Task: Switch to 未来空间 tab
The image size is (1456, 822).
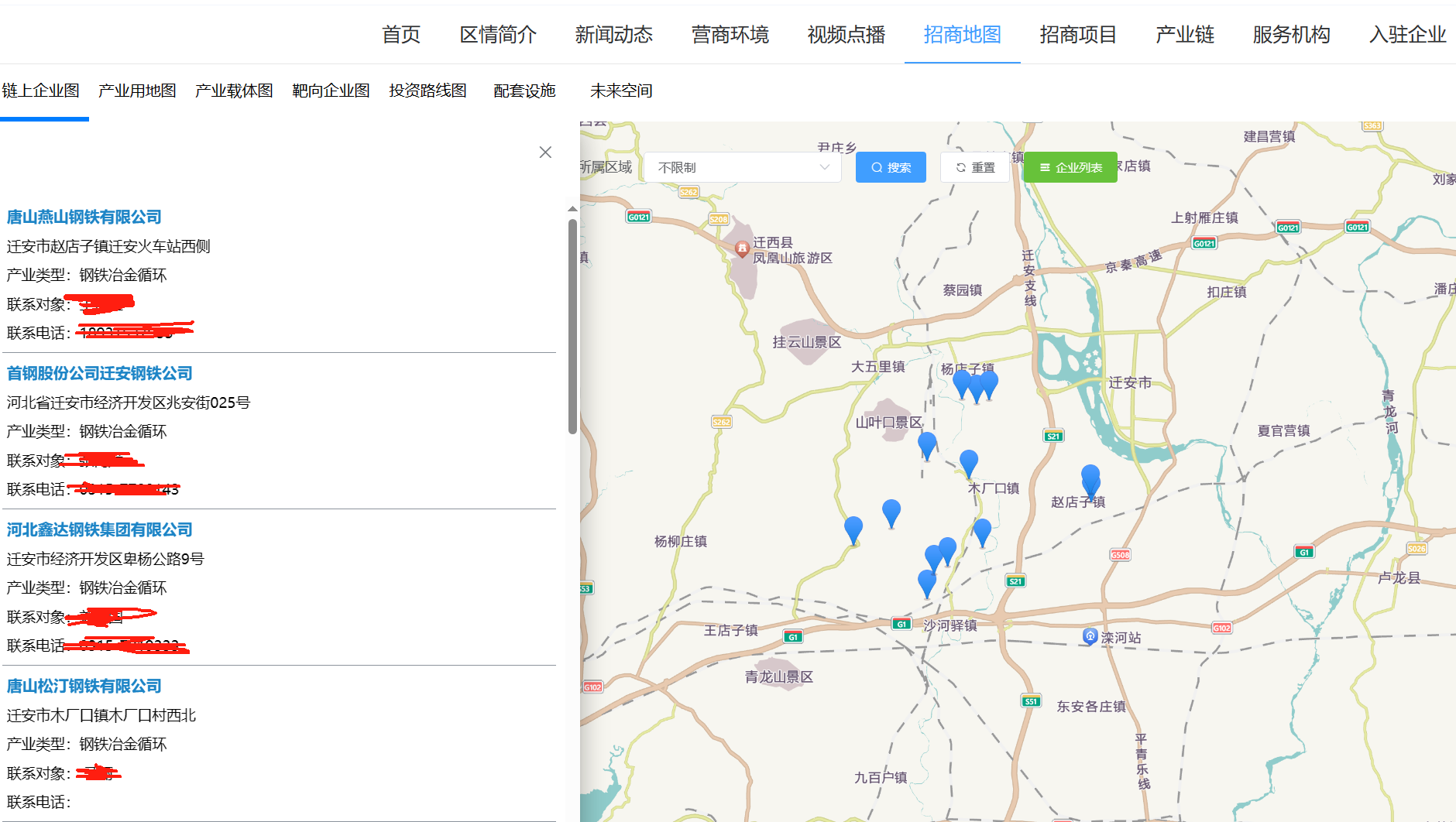Action: click(621, 91)
